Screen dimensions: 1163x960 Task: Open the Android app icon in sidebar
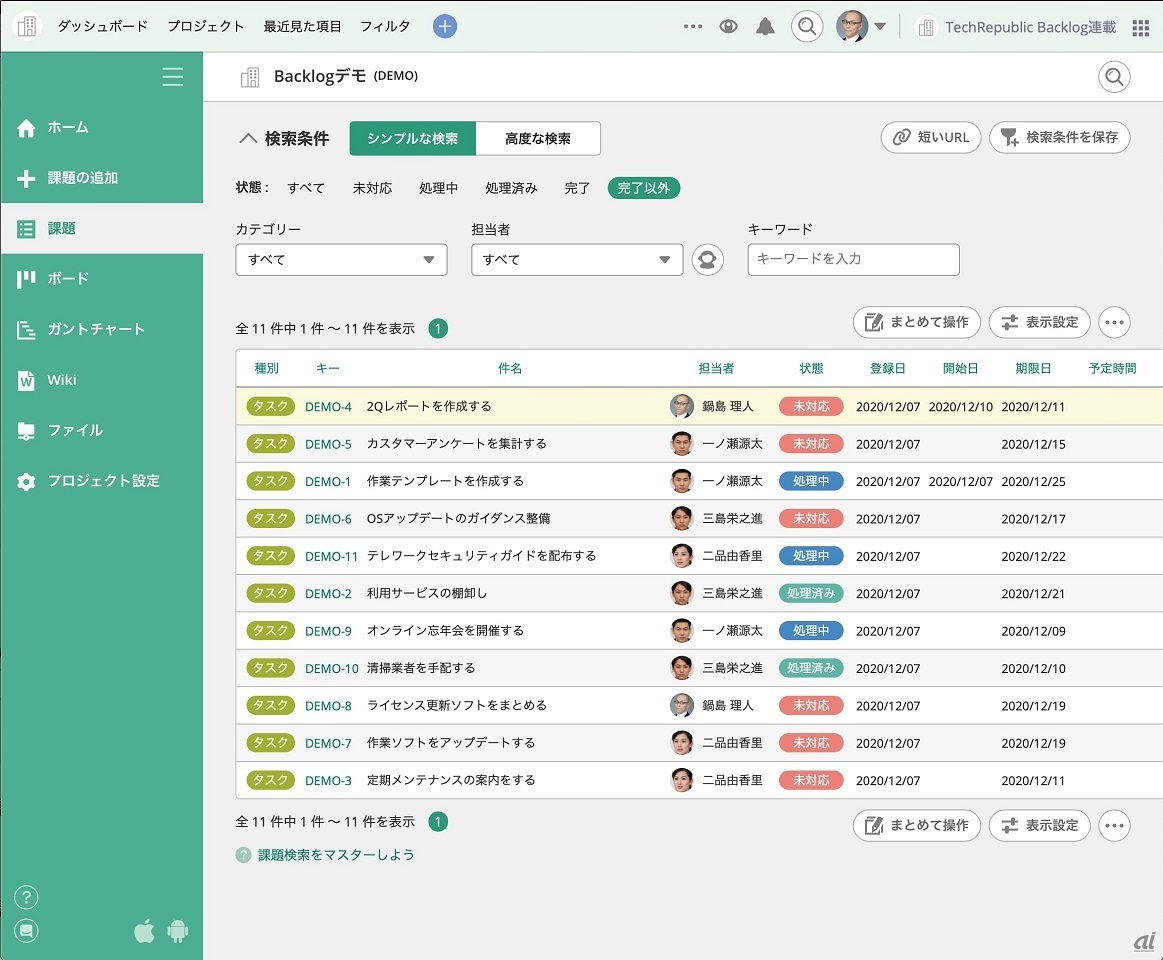178,931
